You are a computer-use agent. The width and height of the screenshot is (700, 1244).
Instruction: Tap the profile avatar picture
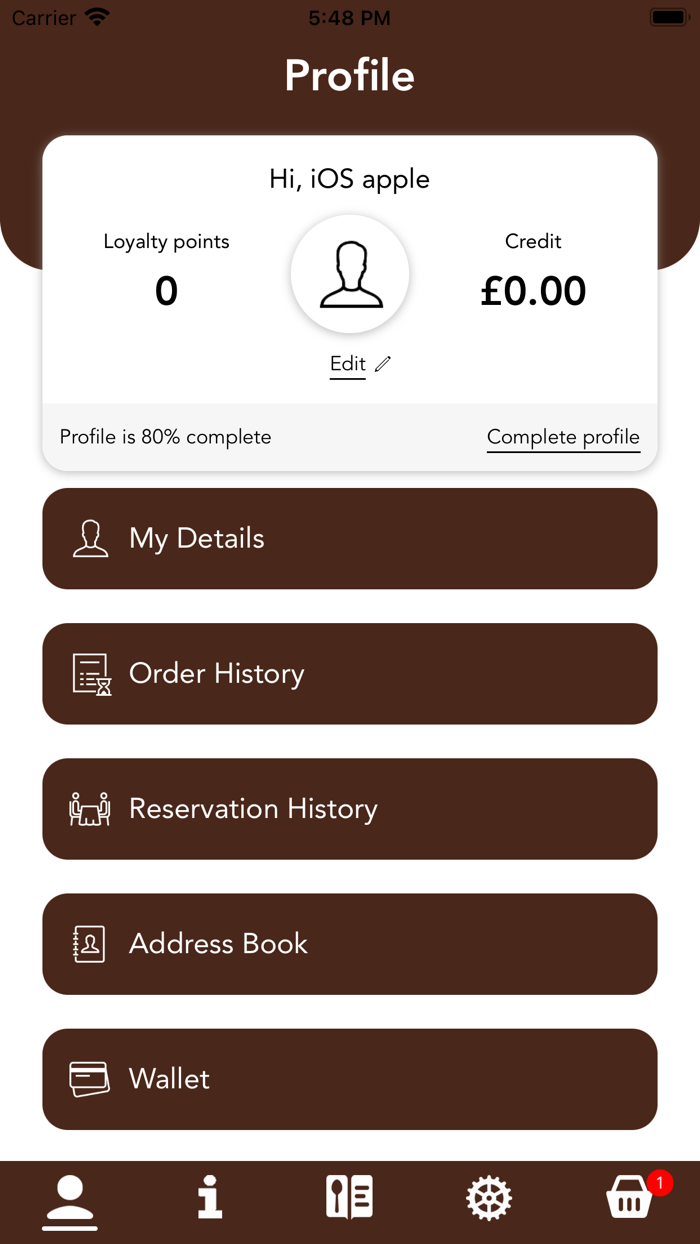(350, 274)
